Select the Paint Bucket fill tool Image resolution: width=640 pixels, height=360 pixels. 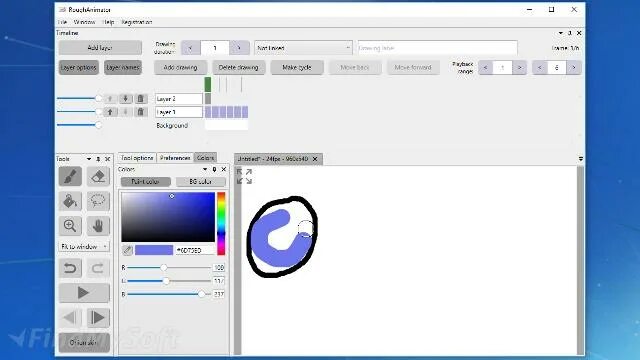[70, 201]
